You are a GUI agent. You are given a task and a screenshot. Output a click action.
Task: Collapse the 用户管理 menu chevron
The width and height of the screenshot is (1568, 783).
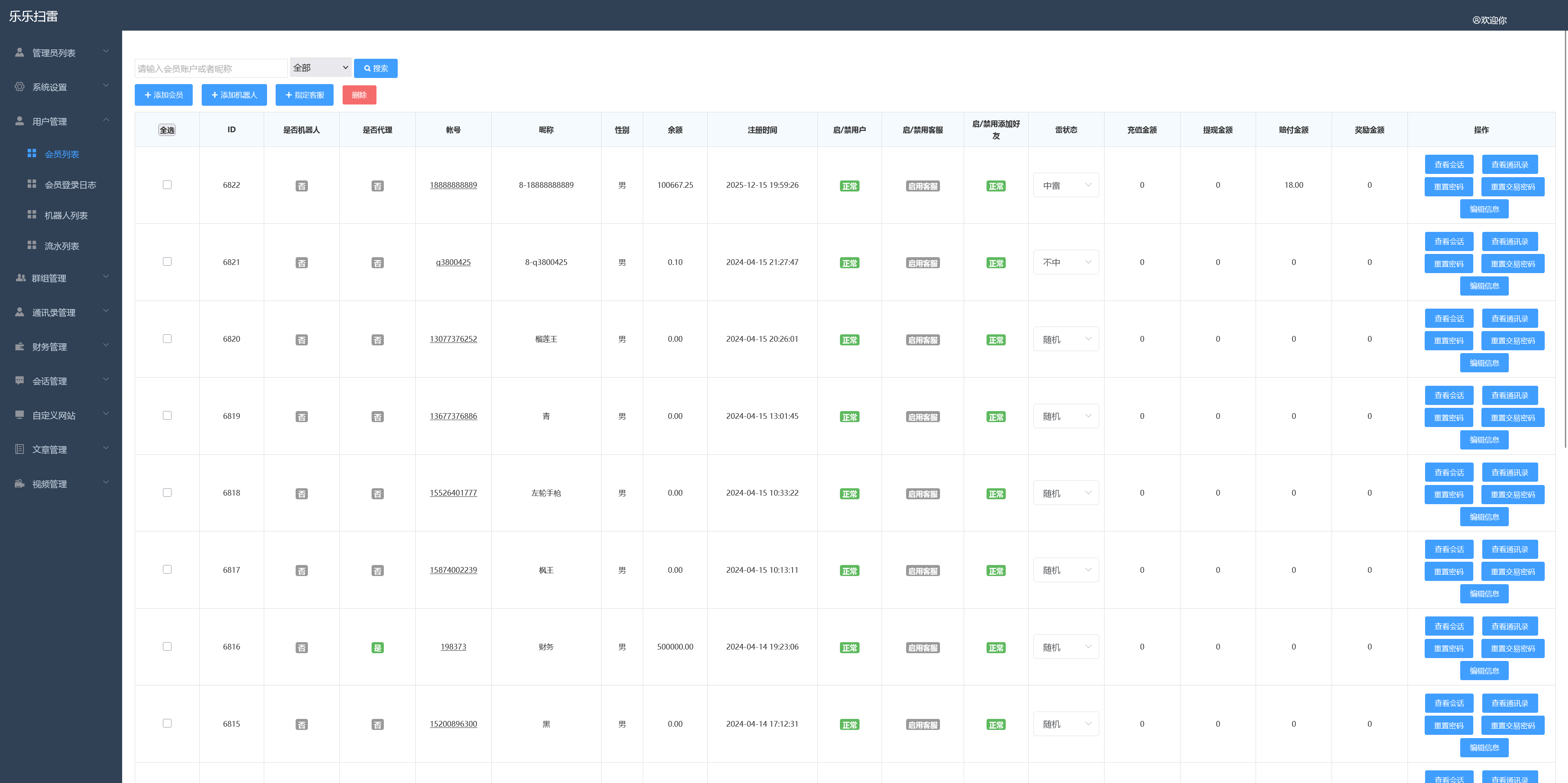click(x=106, y=120)
